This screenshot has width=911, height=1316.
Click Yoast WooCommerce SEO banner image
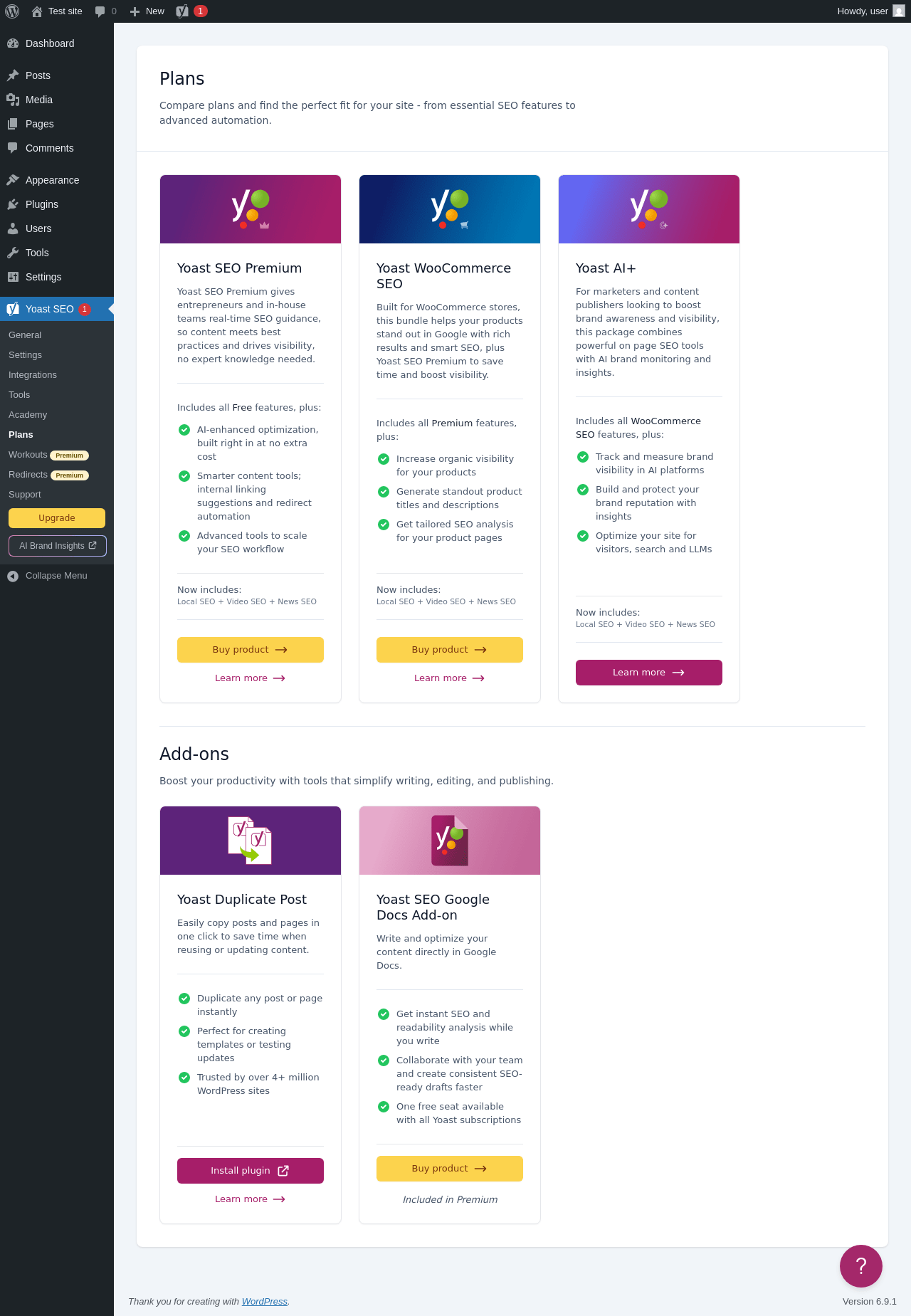450,209
